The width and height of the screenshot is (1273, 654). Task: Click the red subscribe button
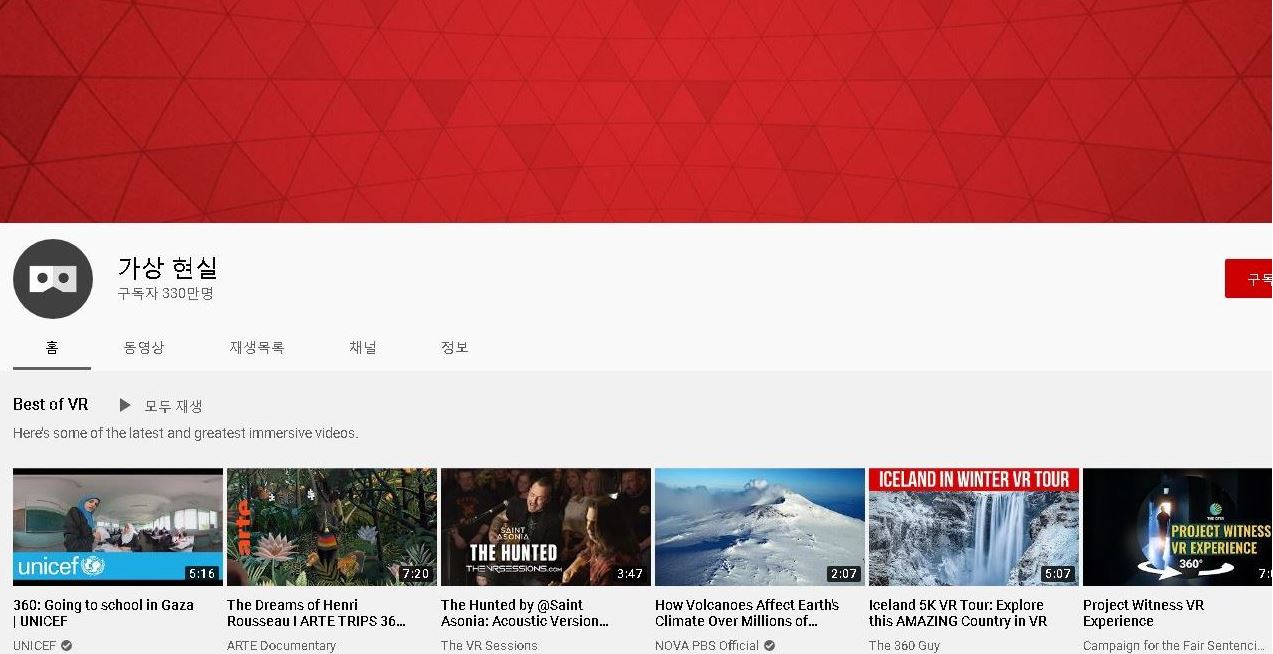[1249, 278]
